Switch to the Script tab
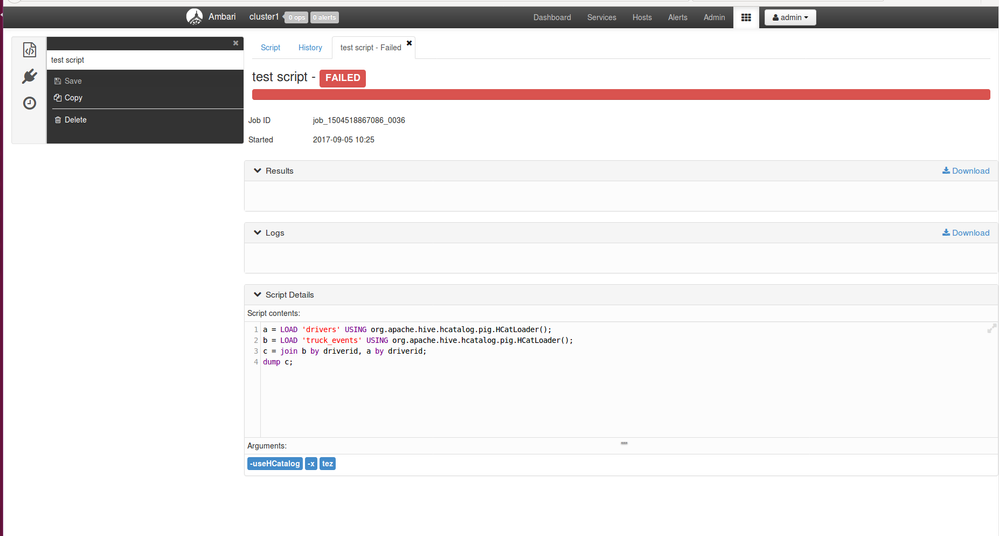The image size is (999, 536). pyautogui.click(x=270, y=48)
